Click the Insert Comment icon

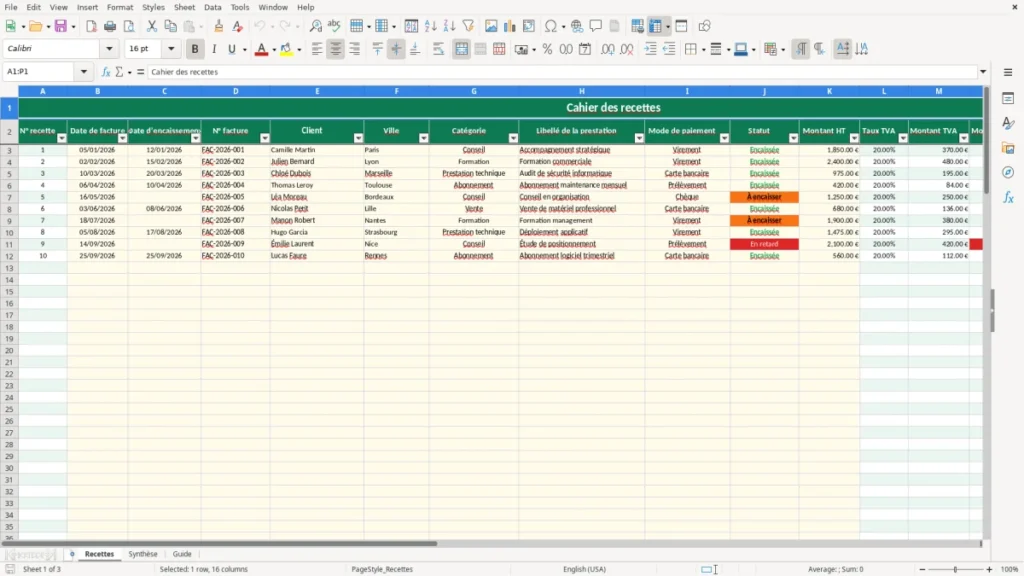tap(596, 26)
